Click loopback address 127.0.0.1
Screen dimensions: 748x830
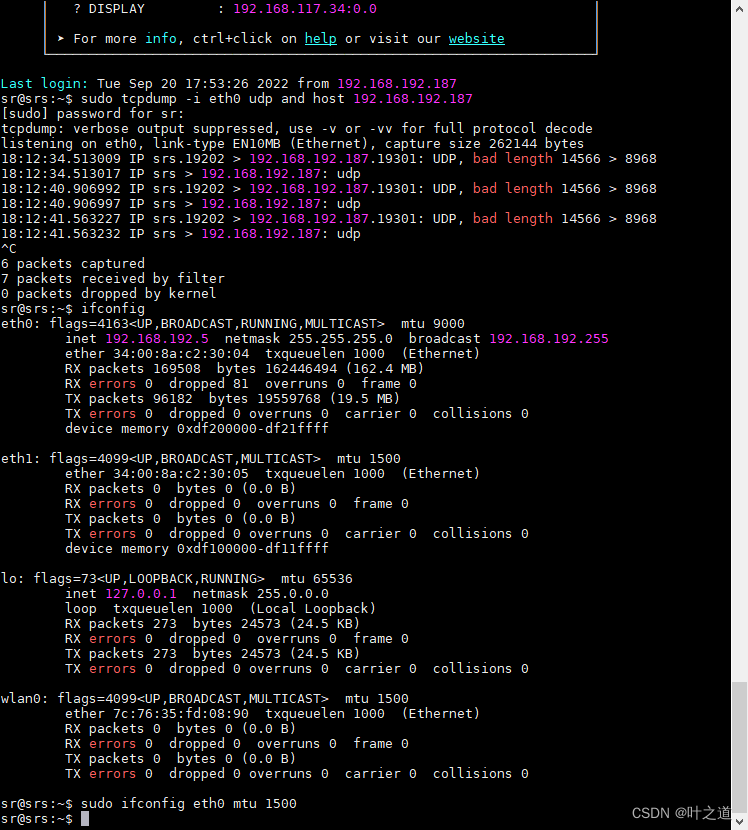[141, 593]
